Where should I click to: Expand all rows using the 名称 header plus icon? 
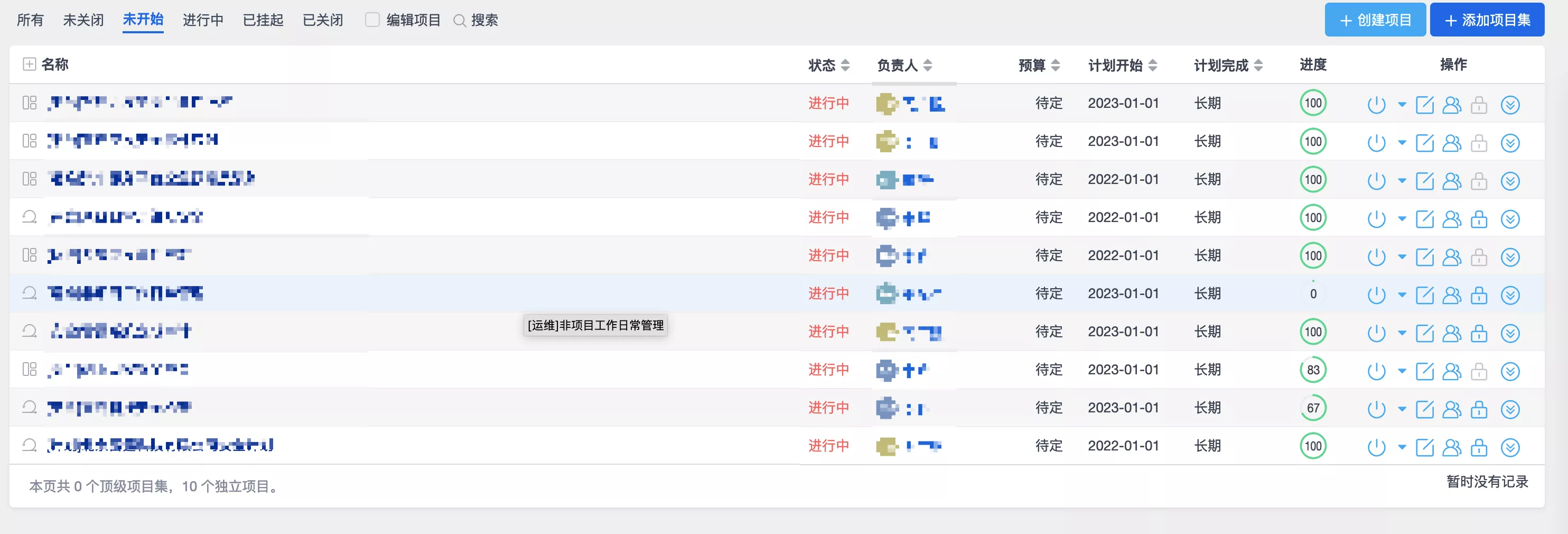pyautogui.click(x=29, y=64)
